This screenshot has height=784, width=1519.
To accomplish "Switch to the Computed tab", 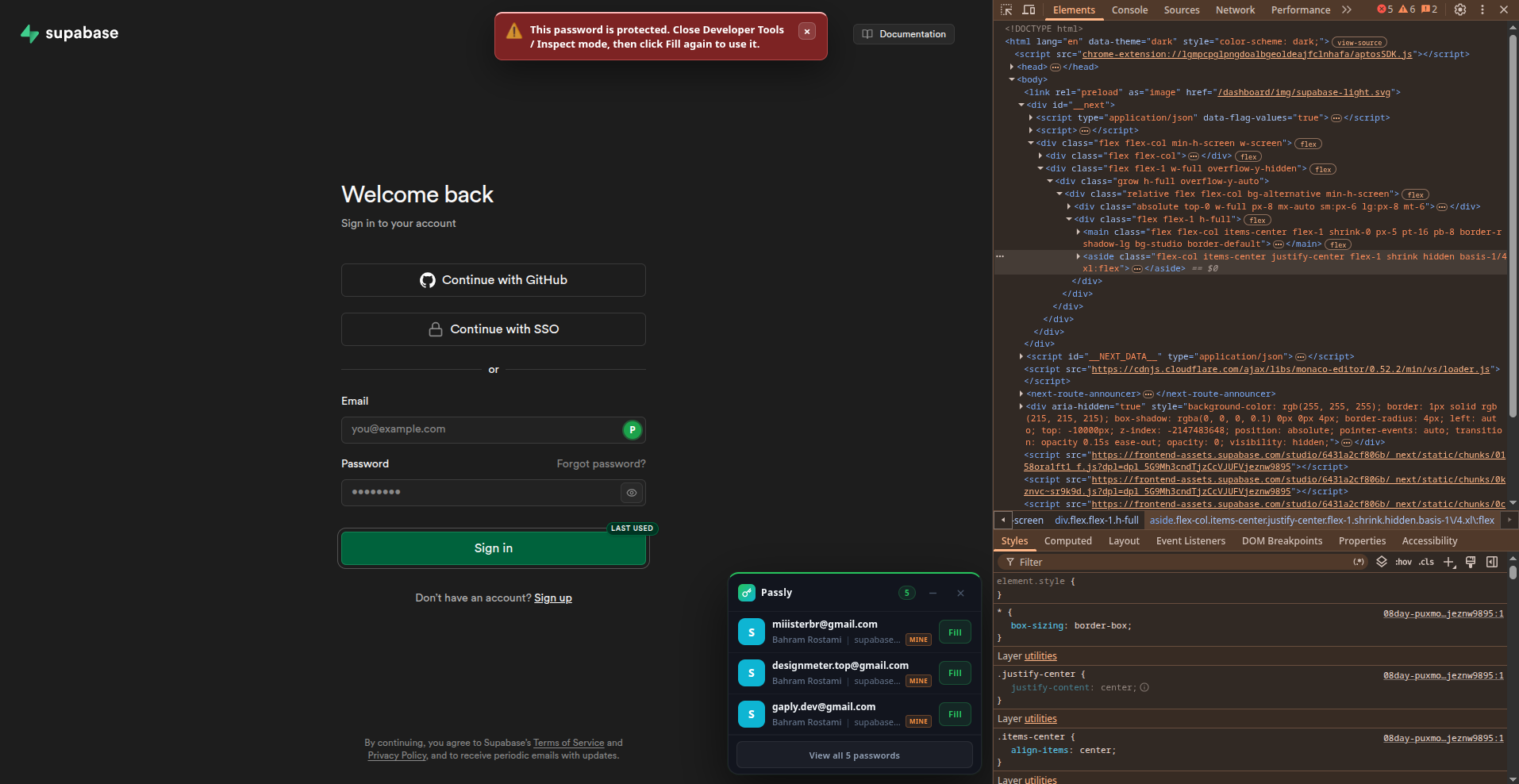I will tap(1068, 541).
